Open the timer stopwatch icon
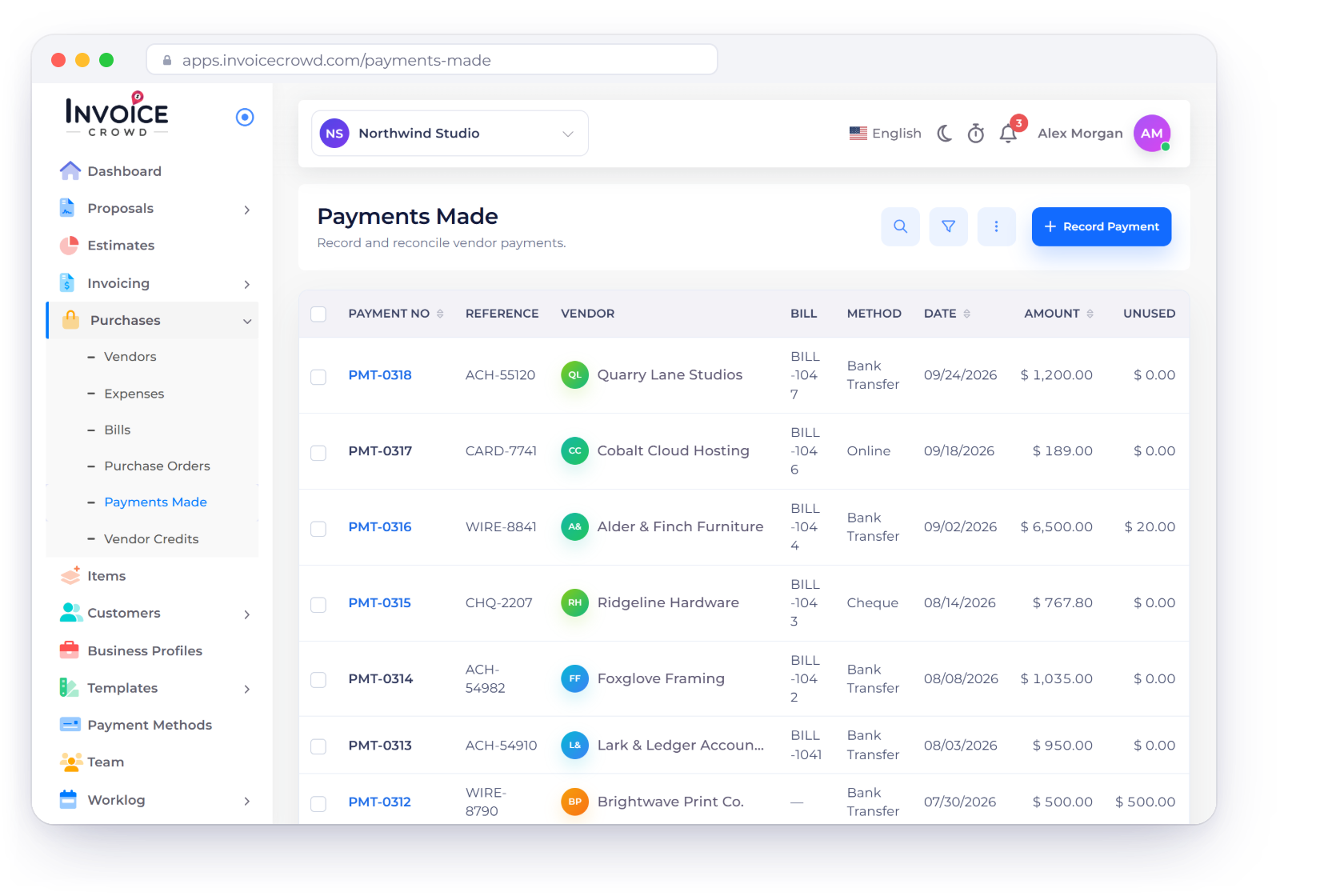The image size is (1344, 896). tap(975, 133)
